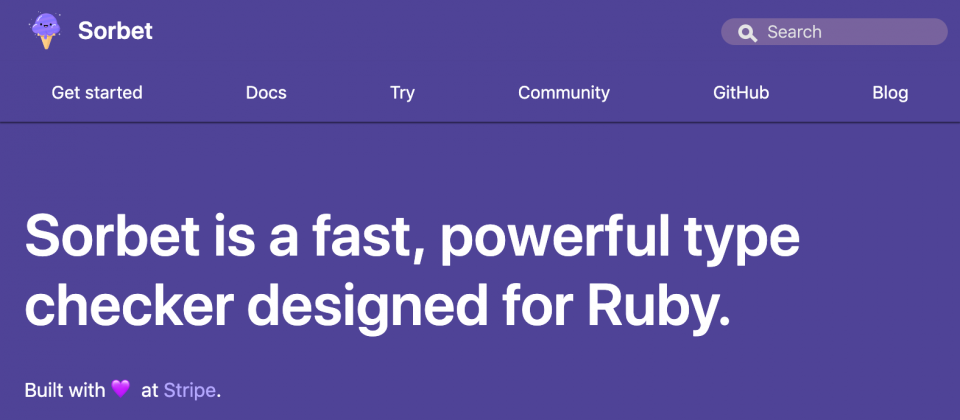Viewport: 960px width, 420px height.
Task: Click the word Ruby in the headline
Action: coord(651,305)
